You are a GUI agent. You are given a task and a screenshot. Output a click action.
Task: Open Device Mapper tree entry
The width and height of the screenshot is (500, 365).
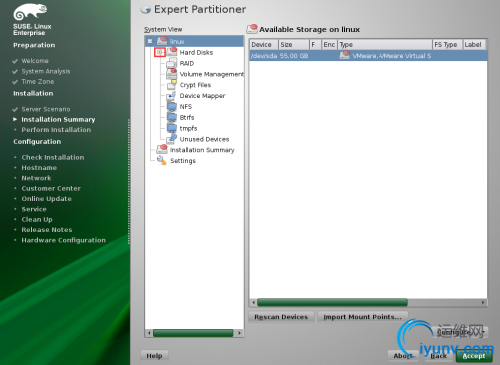coord(202,96)
